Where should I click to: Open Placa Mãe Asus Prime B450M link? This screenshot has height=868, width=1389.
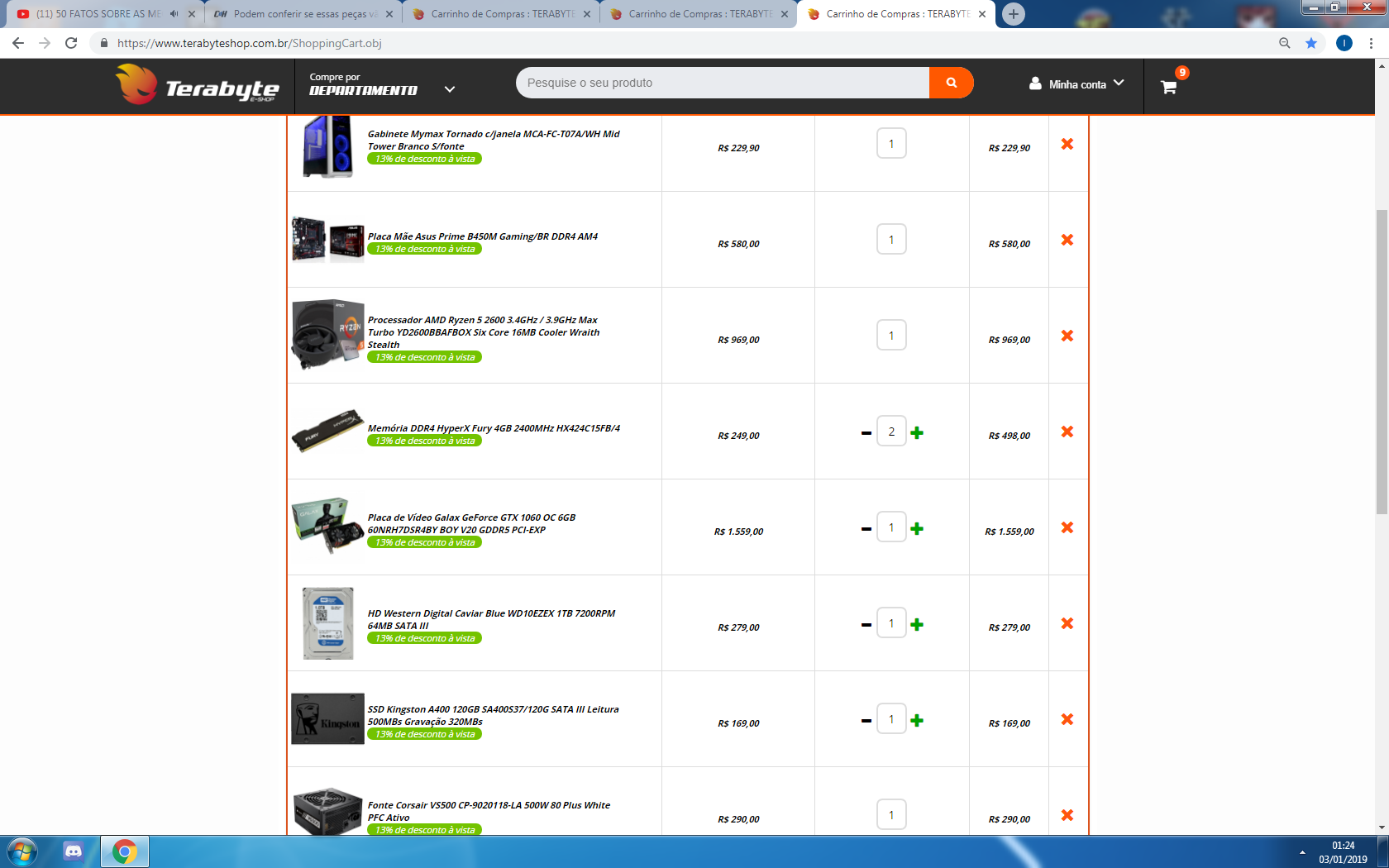click(483, 236)
